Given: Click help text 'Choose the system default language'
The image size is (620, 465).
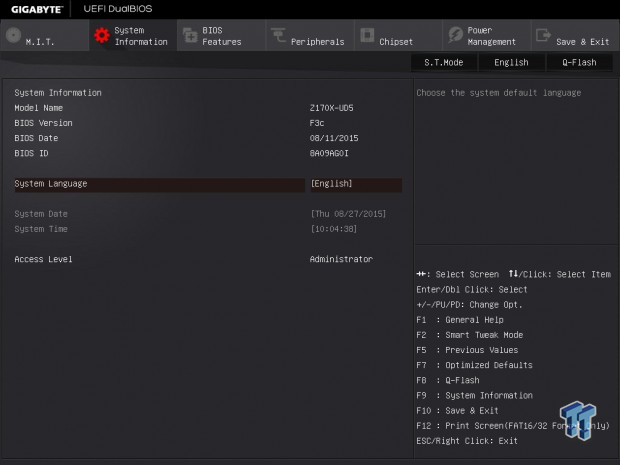Looking at the screenshot, I should [499, 93].
